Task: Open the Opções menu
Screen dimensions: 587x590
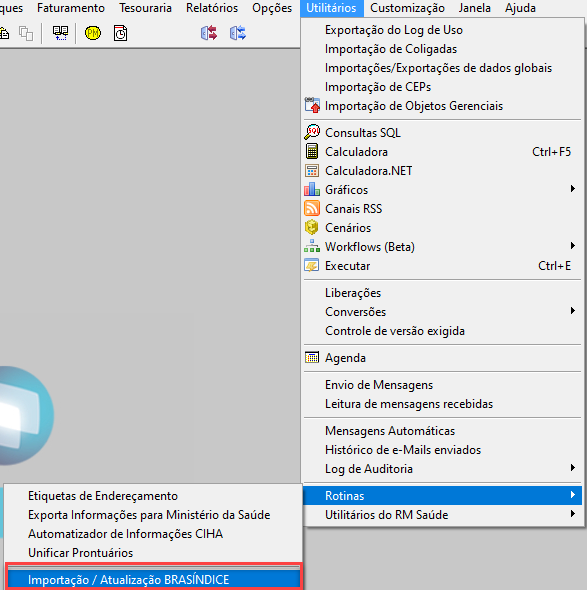Action: (272, 8)
